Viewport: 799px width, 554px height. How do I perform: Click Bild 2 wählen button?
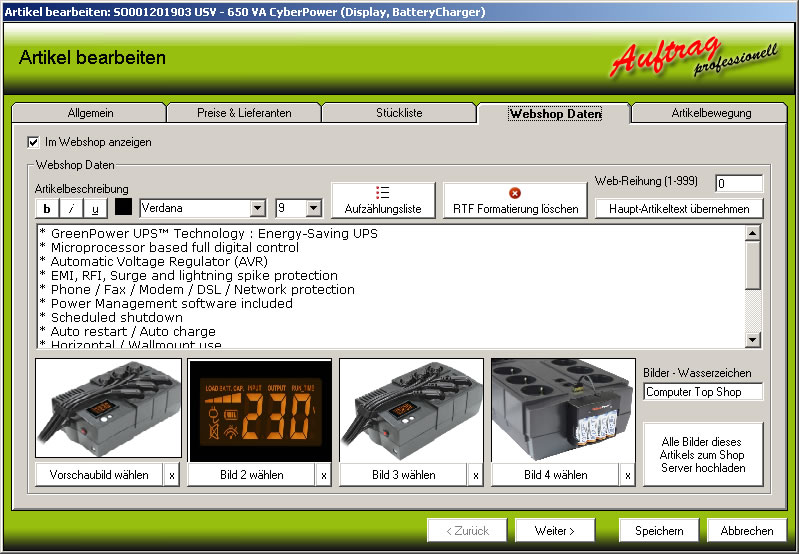252,475
